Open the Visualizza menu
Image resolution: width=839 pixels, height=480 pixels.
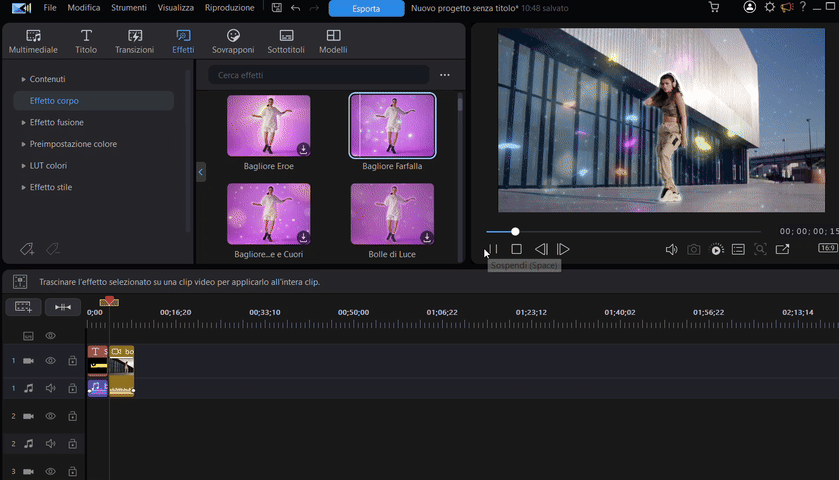176,8
